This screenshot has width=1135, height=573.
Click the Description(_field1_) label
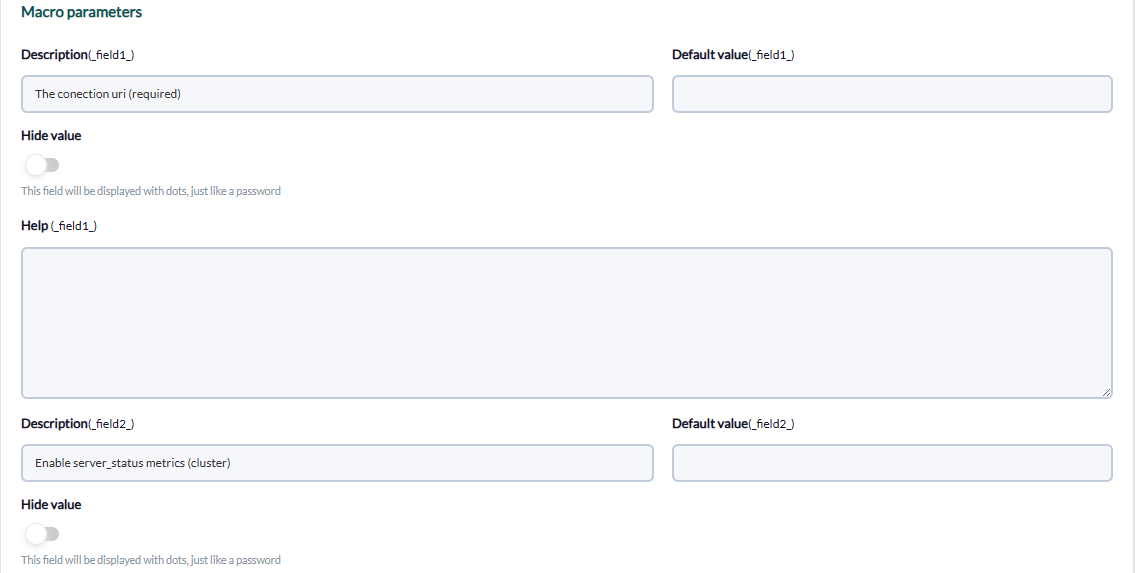coord(77,55)
